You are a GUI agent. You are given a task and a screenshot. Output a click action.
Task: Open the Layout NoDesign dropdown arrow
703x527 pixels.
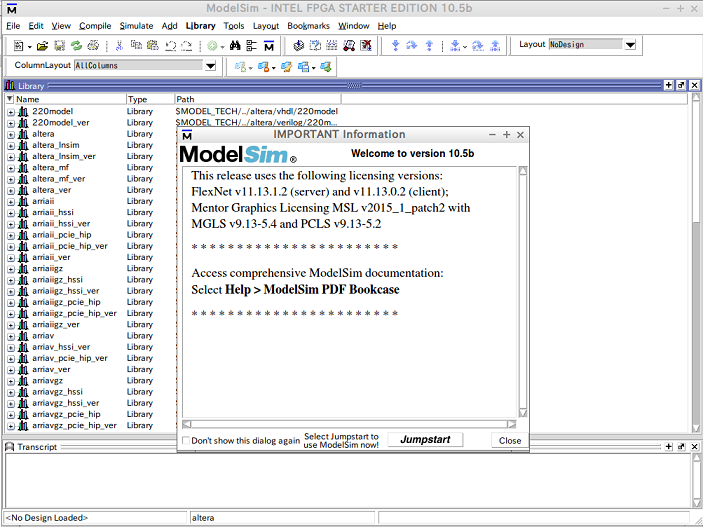click(630, 45)
